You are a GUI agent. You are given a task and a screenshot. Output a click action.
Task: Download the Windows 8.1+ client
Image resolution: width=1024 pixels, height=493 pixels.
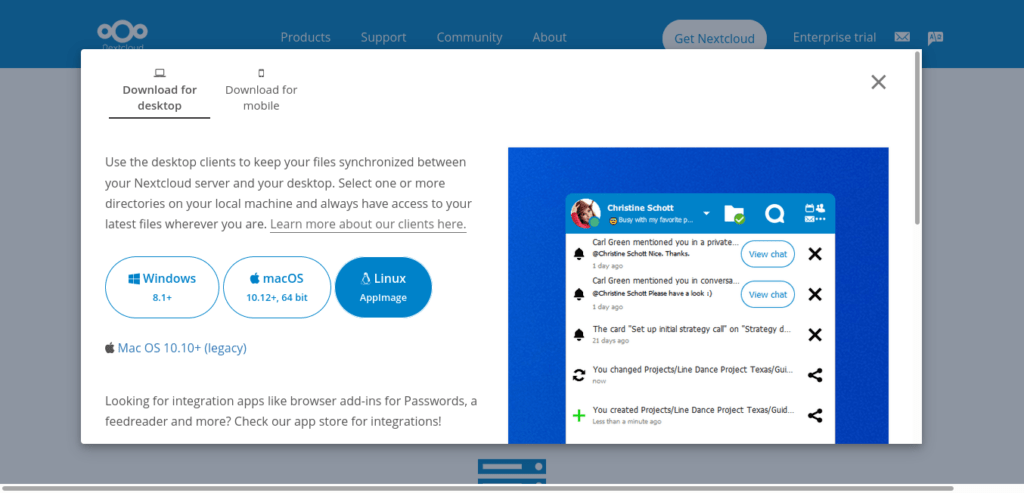162,287
